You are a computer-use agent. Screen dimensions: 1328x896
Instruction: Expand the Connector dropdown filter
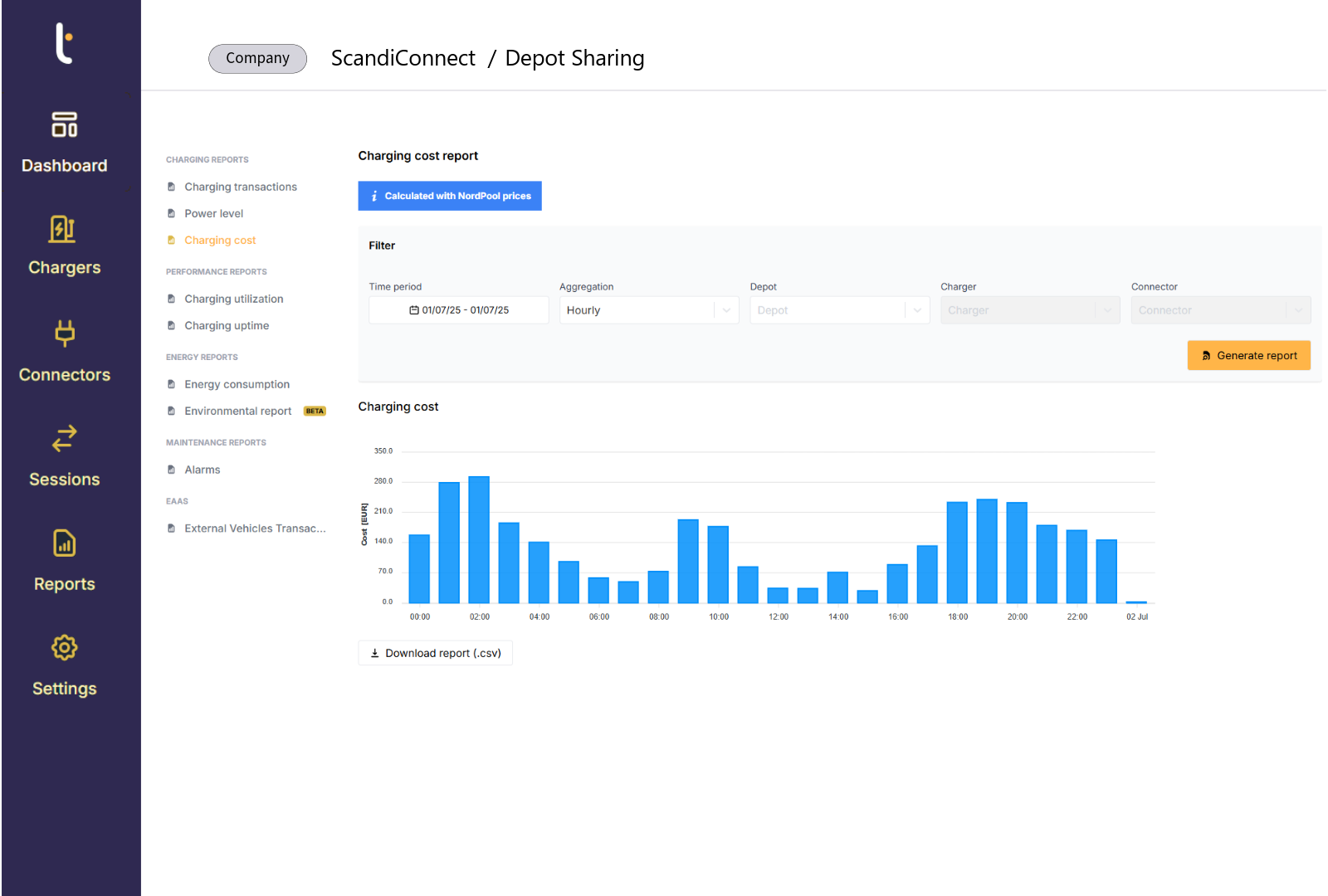(1220, 310)
